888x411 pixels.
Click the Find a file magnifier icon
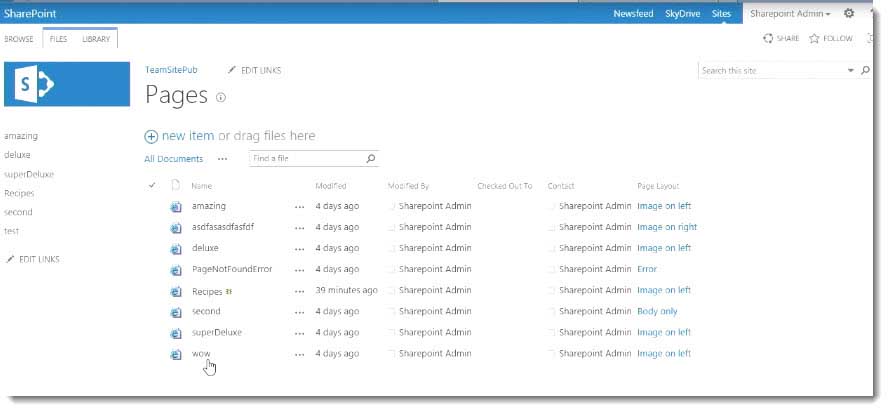[x=370, y=159]
